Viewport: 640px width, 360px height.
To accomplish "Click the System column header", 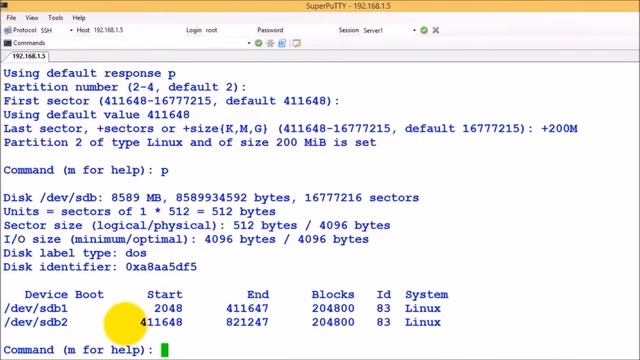I will pos(427,294).
